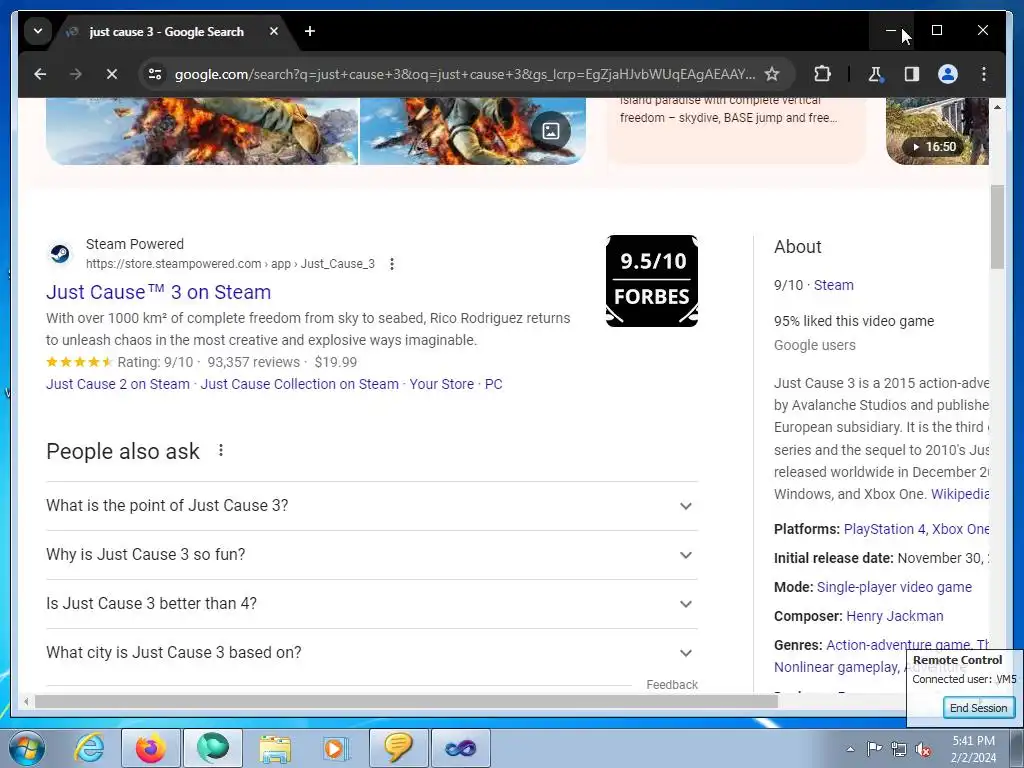Open the Steam result's three-dot options
Image resolution: width=1024 pixels, height=768 pixels.
pos(391,264)
